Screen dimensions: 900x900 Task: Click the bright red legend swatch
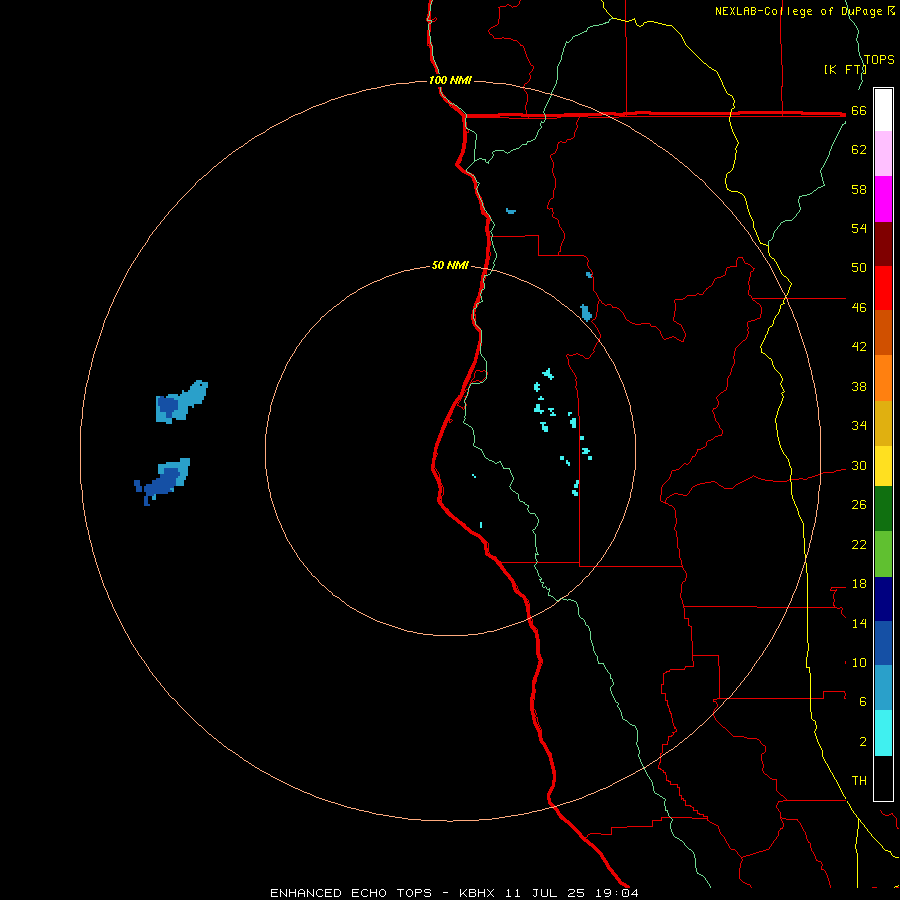pos(883,289)
